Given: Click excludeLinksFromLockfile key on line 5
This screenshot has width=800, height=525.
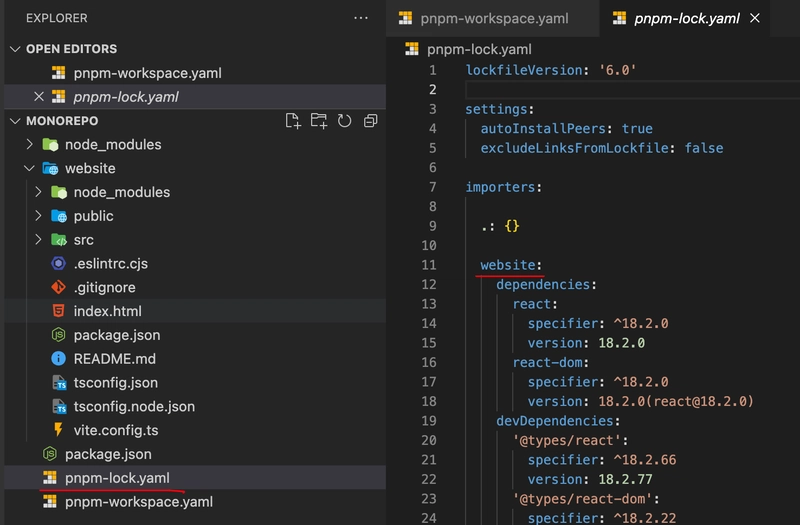Looking at the screenshot, I should (574, 148).
